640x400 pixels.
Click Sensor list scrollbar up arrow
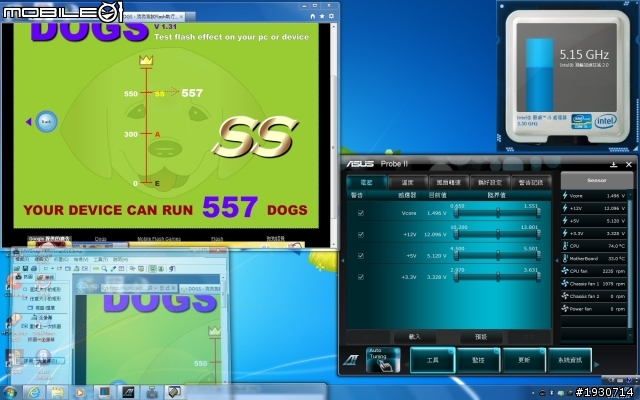click(x=631, y=192)
